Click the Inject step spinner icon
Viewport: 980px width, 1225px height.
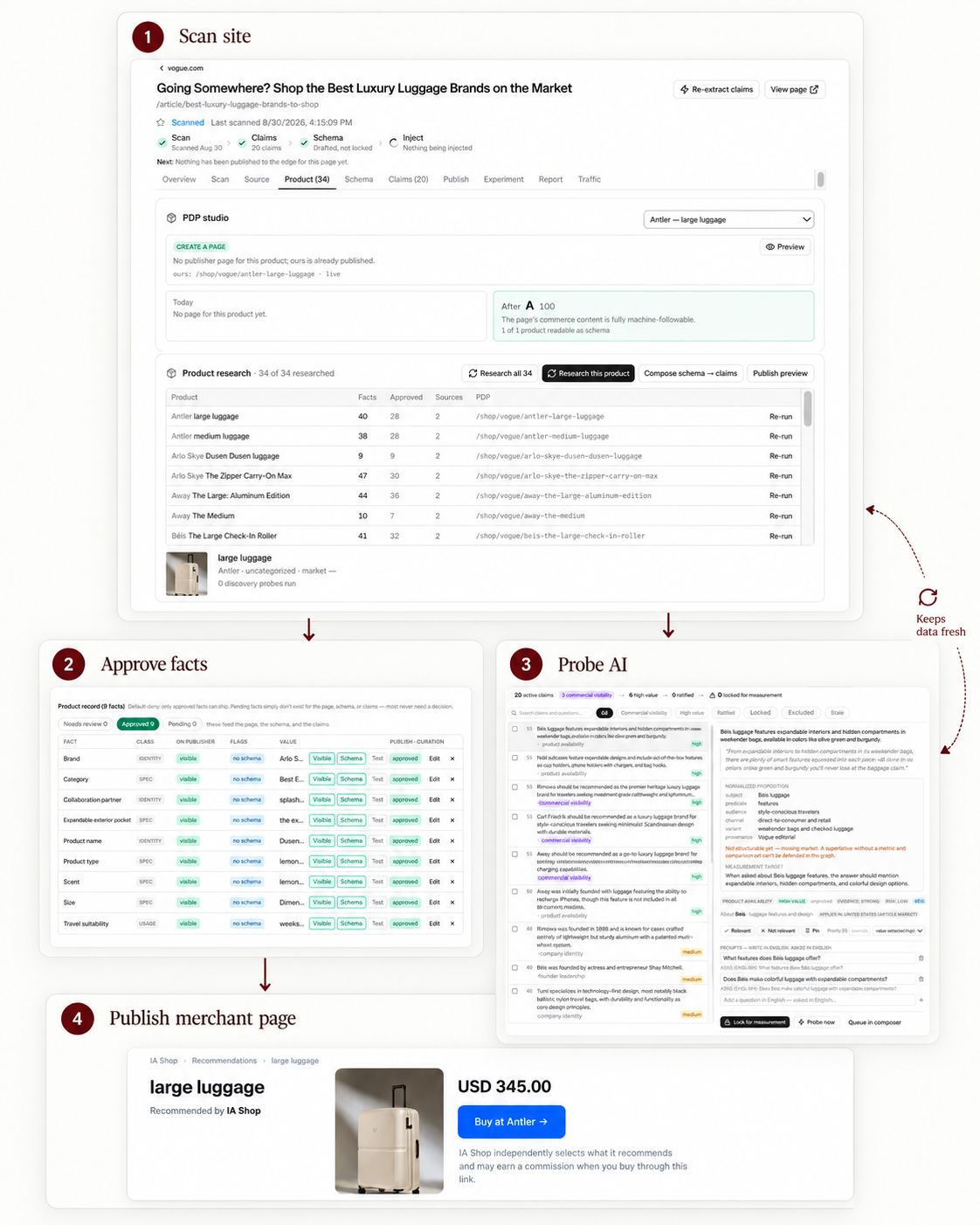pyautogui.click(x=393, y=142)
